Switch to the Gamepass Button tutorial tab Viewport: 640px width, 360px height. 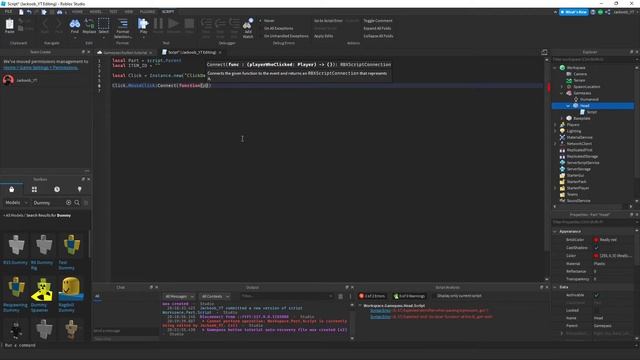[125, 53]
